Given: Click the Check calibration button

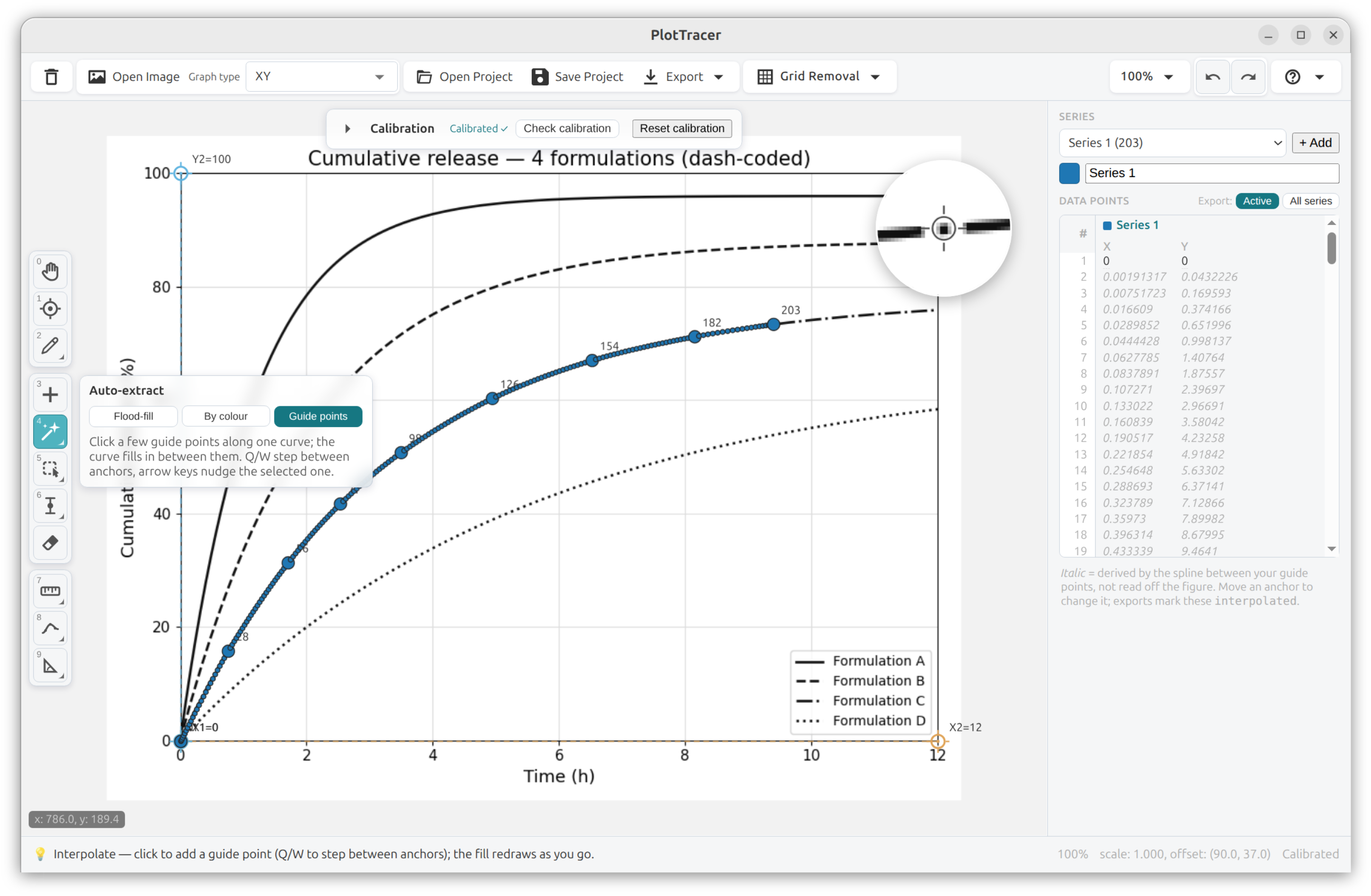Looking at the screenshot, I should point(567,129).
